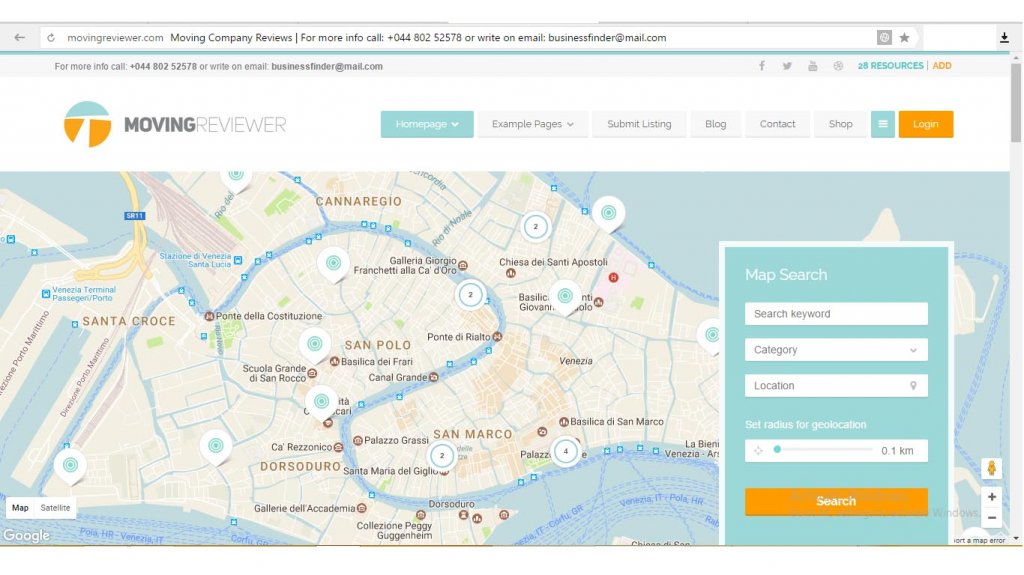Open the Submit Listing menu item
The image size is (1024, 575).
click(639, 124)
